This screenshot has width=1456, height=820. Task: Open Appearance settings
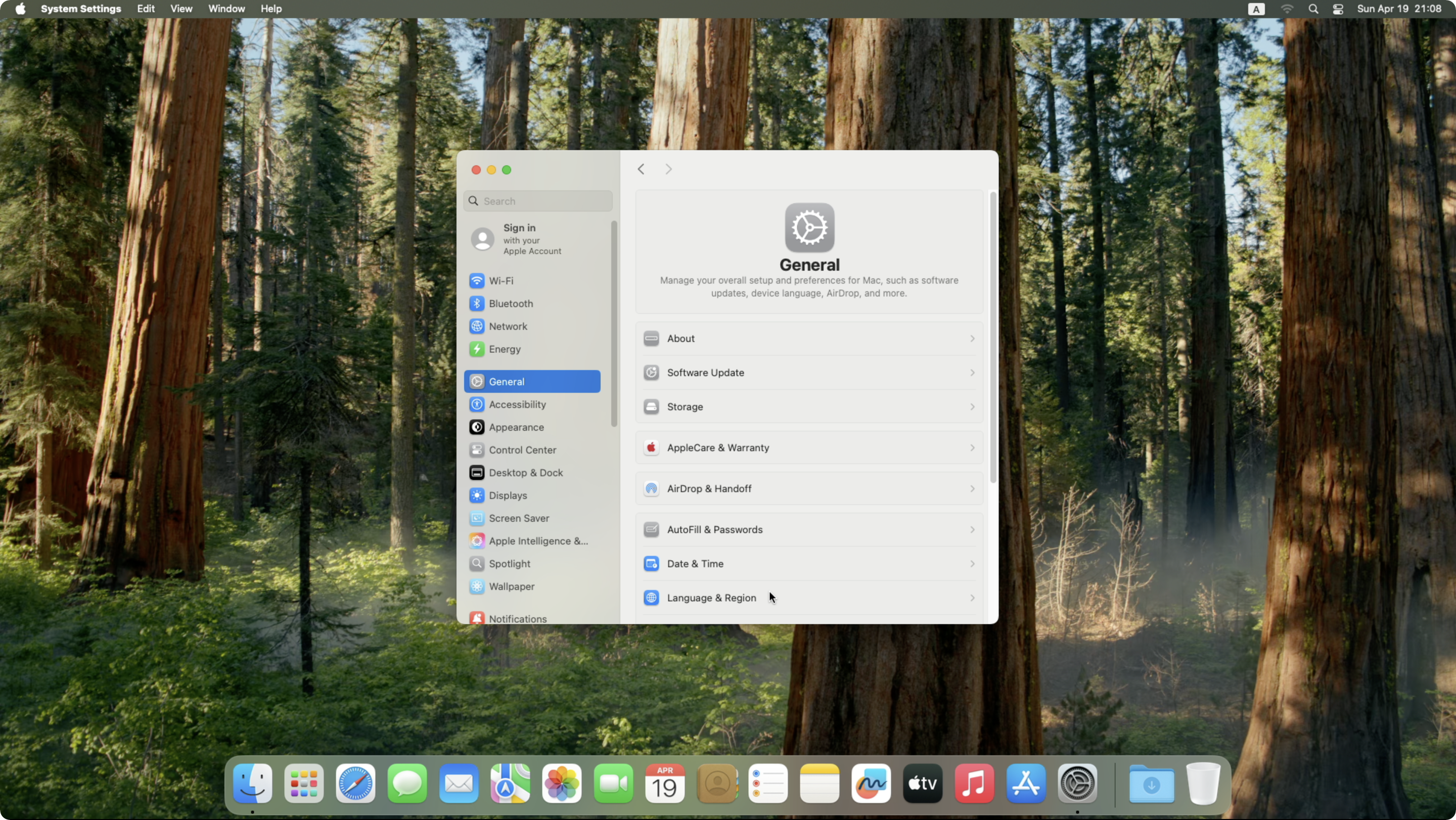tap(532, 427)
